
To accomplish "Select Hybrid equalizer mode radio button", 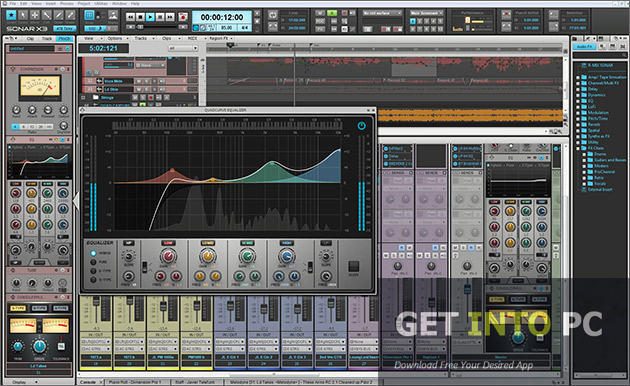I will click(x=93, y=253).
